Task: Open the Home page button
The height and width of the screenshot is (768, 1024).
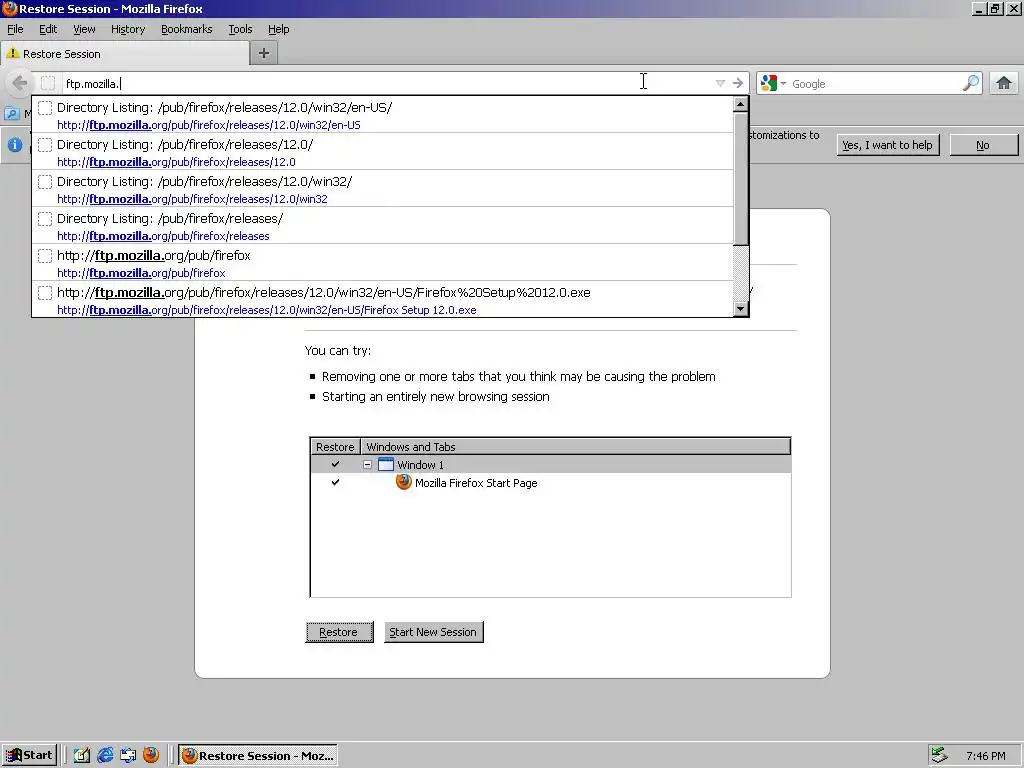Action: pyautogui.click(x=1004, y=84)
